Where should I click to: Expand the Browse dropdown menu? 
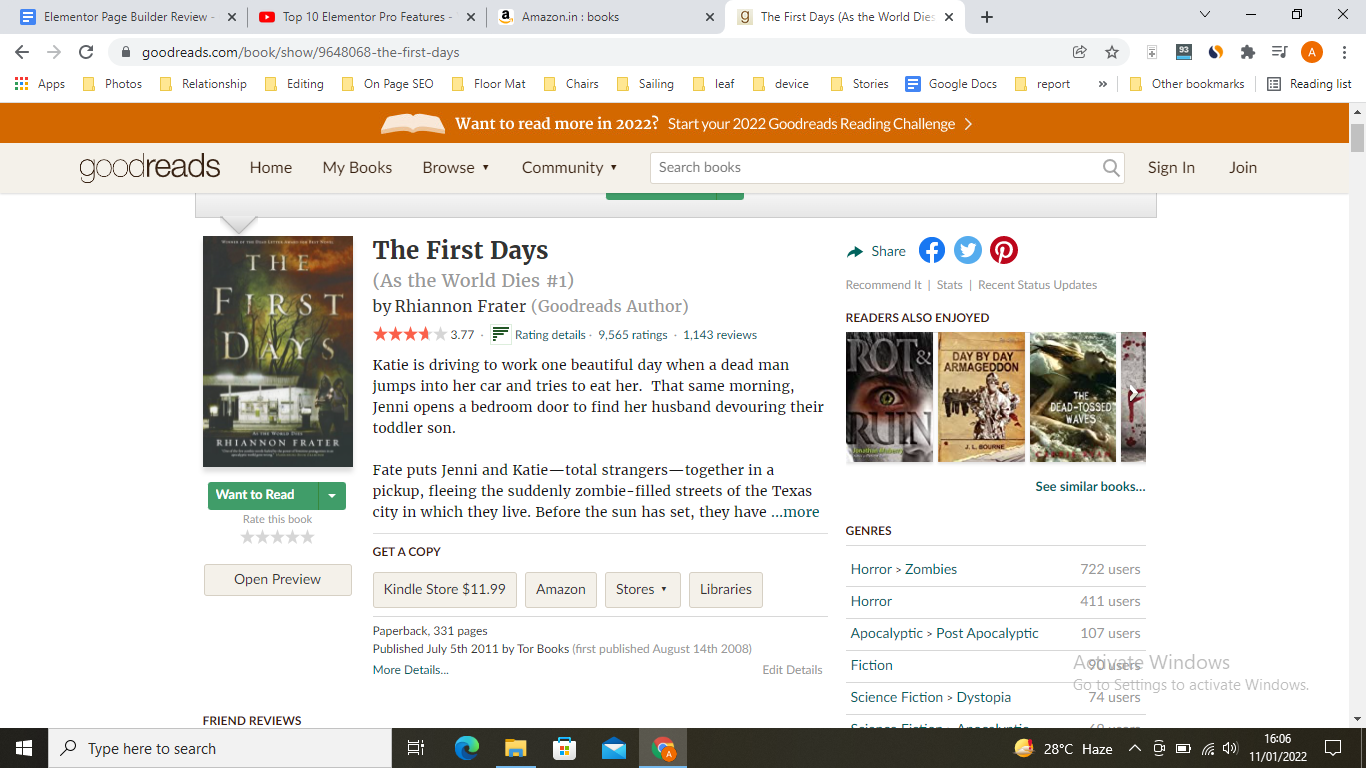pos(456,168)
